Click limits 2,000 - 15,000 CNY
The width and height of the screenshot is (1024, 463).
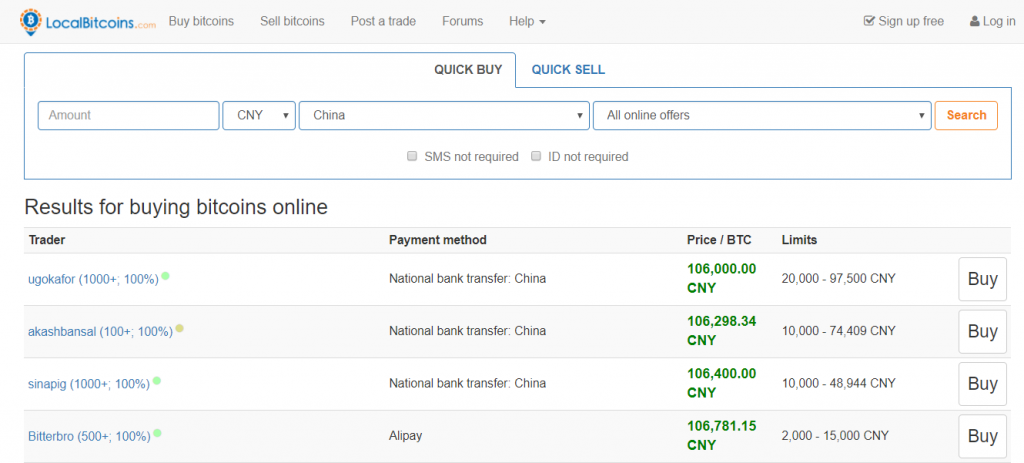point(835,436)
